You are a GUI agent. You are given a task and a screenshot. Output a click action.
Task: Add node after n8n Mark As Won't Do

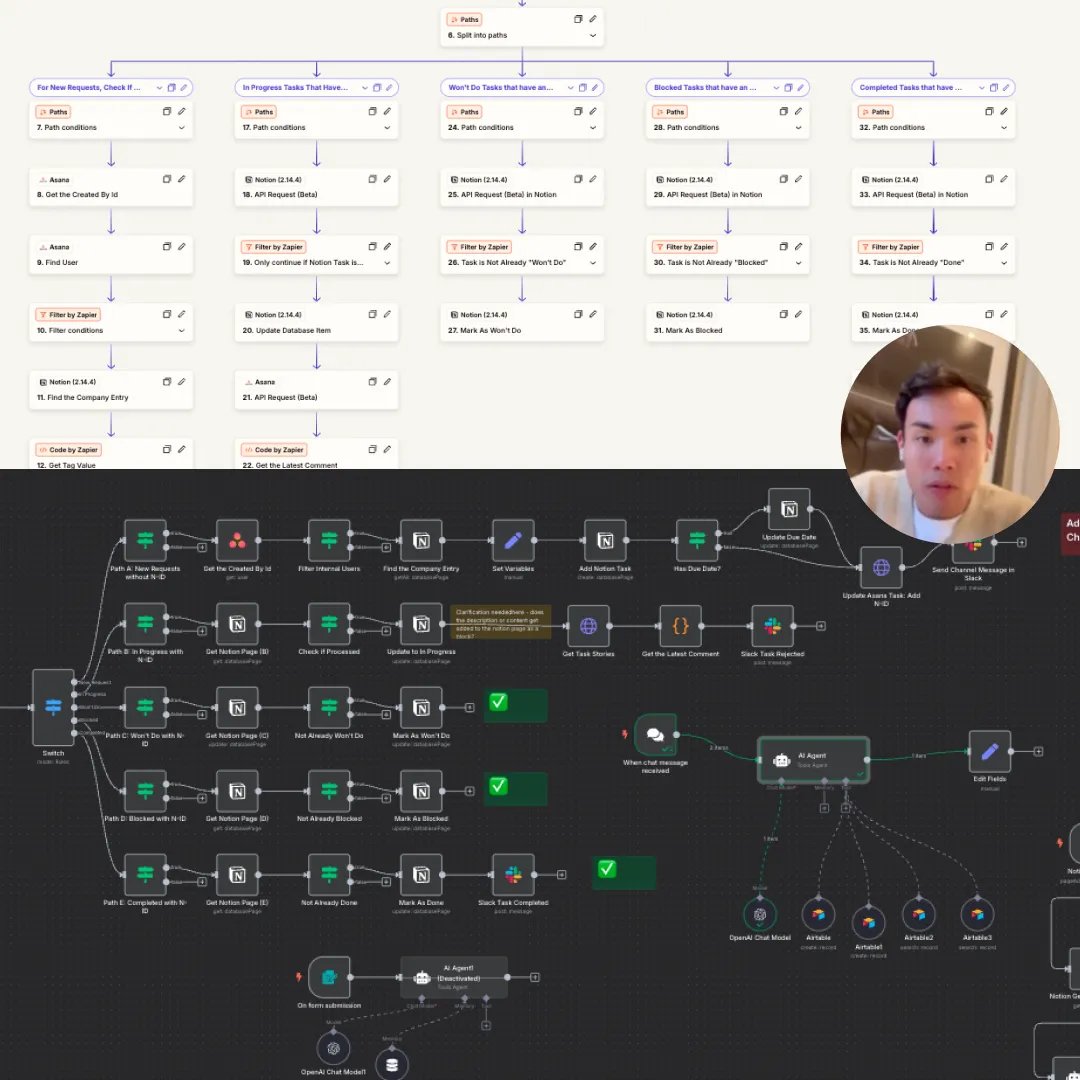point(470,707)
